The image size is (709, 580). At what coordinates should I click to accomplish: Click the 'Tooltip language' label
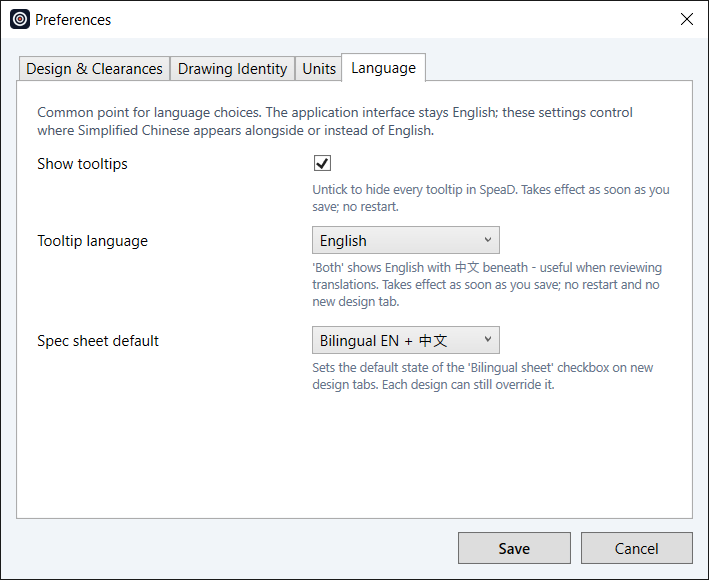click(92, 241)
